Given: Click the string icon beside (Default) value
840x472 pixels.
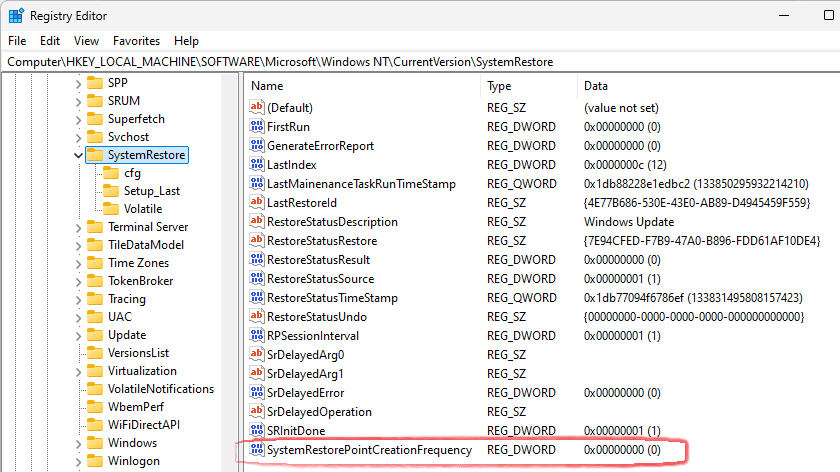Looking at the screenshot, I should (x=256, y=108).
